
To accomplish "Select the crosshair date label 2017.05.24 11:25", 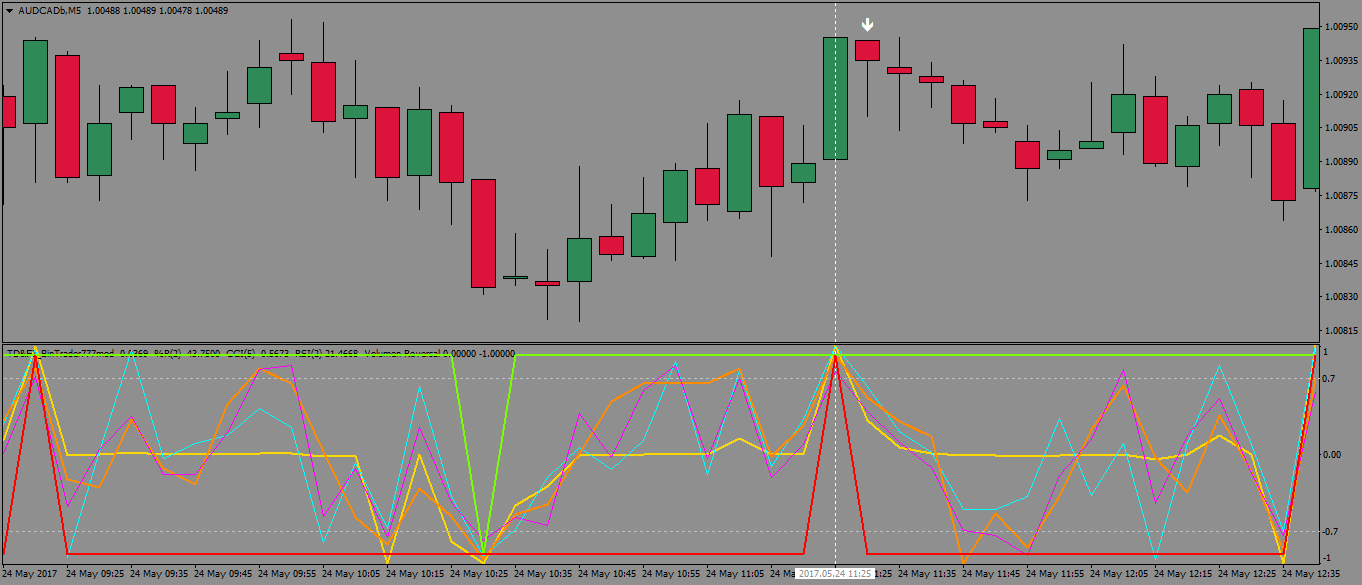I will coord(835,574).
